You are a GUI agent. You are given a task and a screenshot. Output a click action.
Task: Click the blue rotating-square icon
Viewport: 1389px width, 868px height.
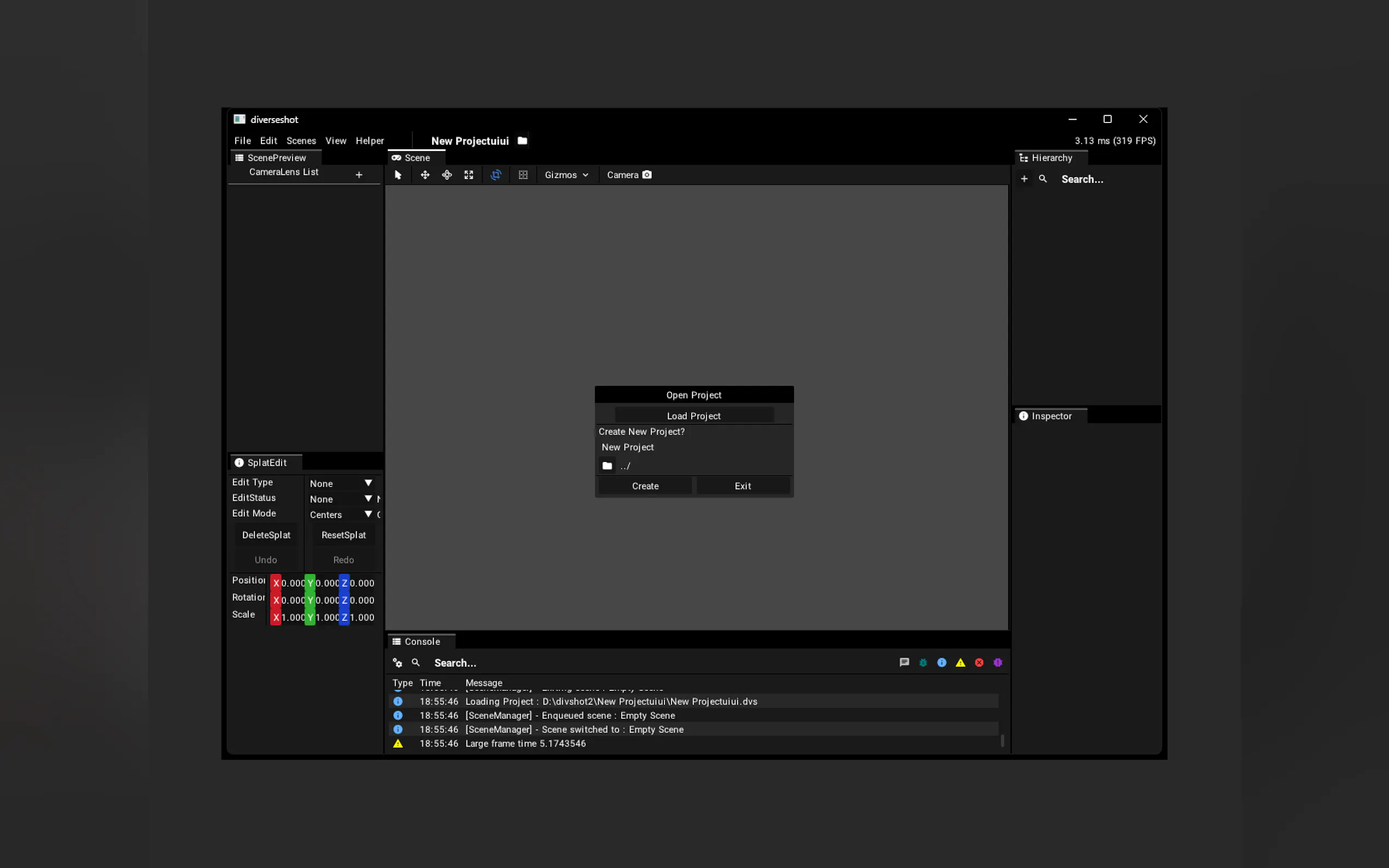click(x=496, y=175)
